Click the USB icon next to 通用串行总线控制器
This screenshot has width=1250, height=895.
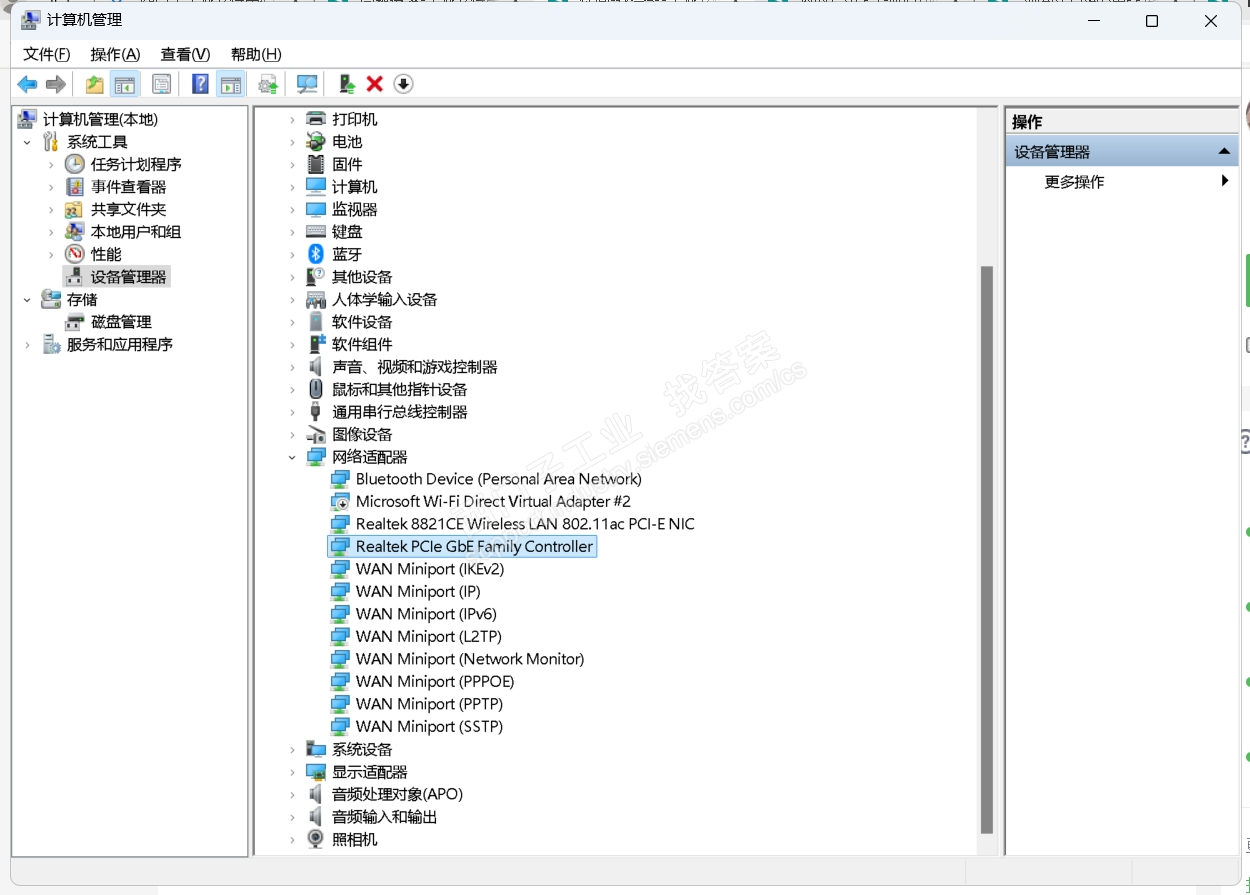[x=316, y=411]
